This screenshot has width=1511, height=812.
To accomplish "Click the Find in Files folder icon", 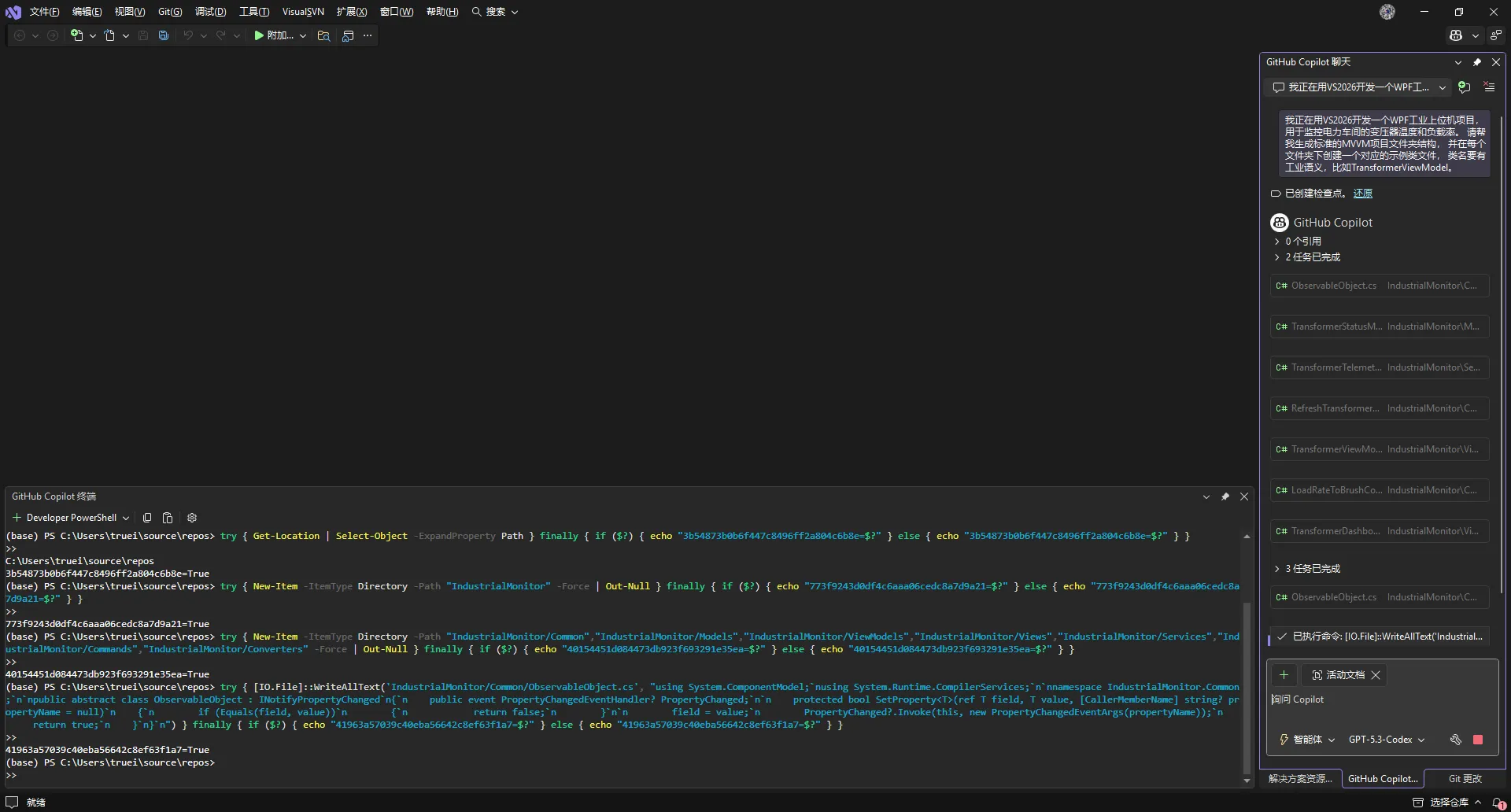I will coord(323,35).
